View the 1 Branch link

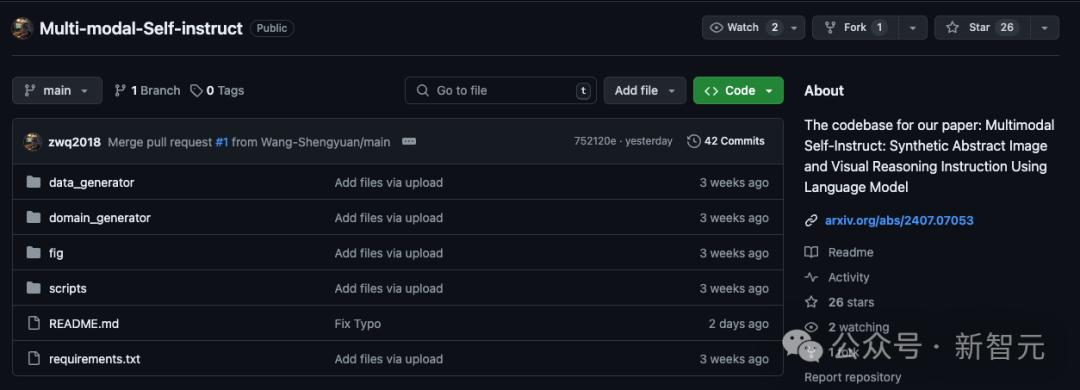coord(147,90)
